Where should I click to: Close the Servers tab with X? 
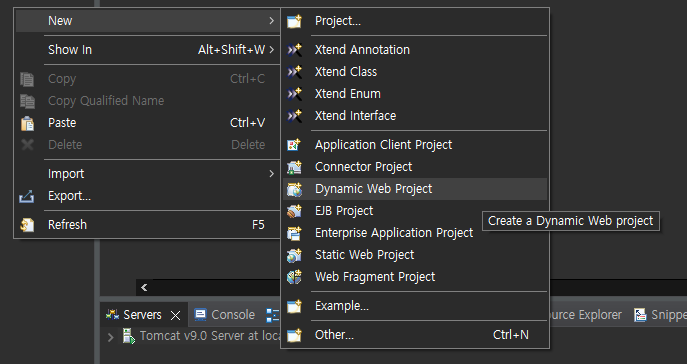tap(175, 315)
